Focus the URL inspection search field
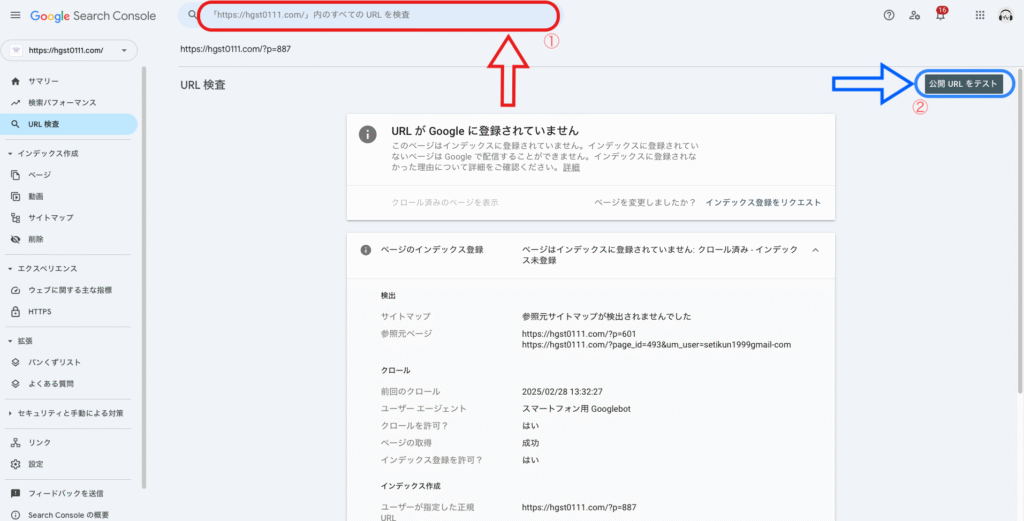 (377, 14)
